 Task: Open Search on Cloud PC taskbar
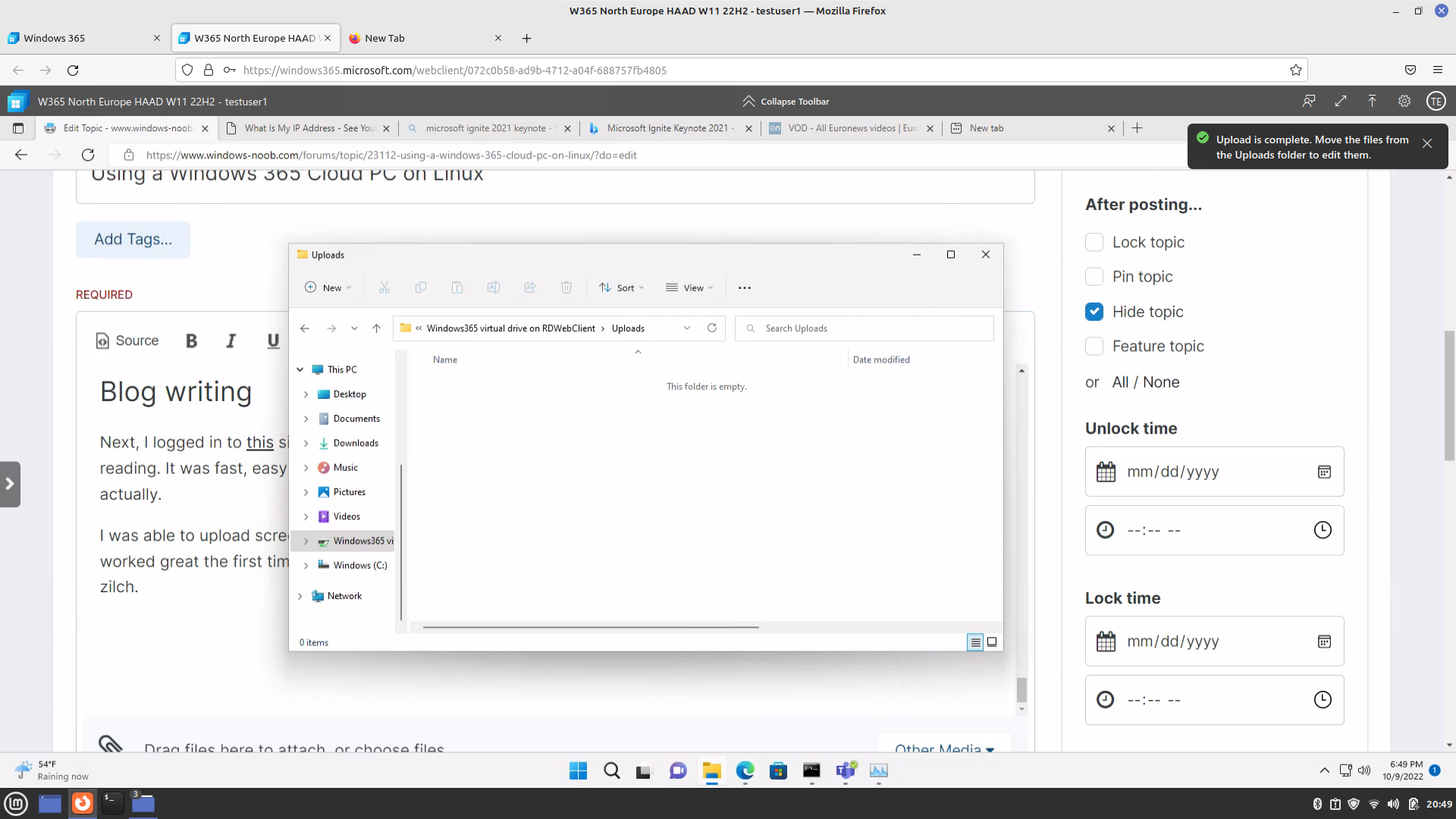pos(612,770)
